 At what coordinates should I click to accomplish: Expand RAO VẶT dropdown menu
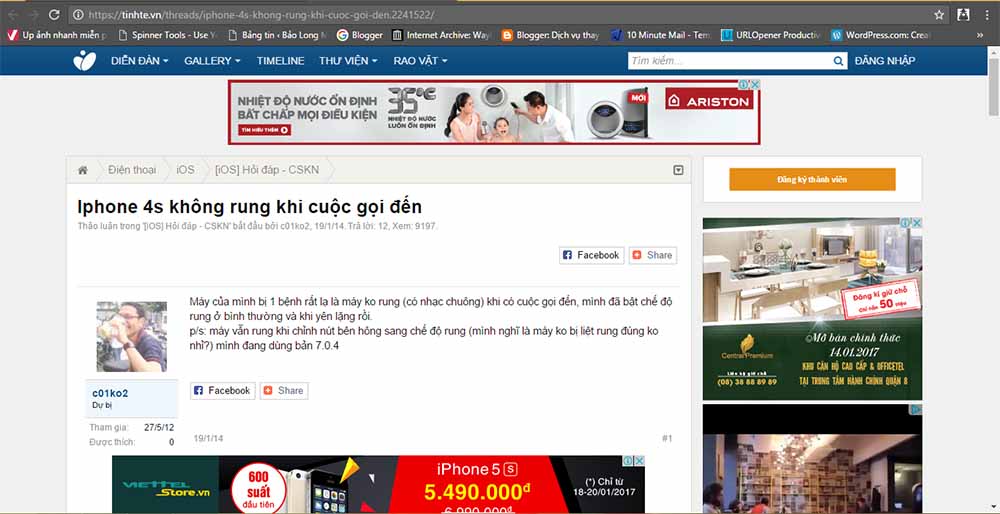[x=420, y=61]
